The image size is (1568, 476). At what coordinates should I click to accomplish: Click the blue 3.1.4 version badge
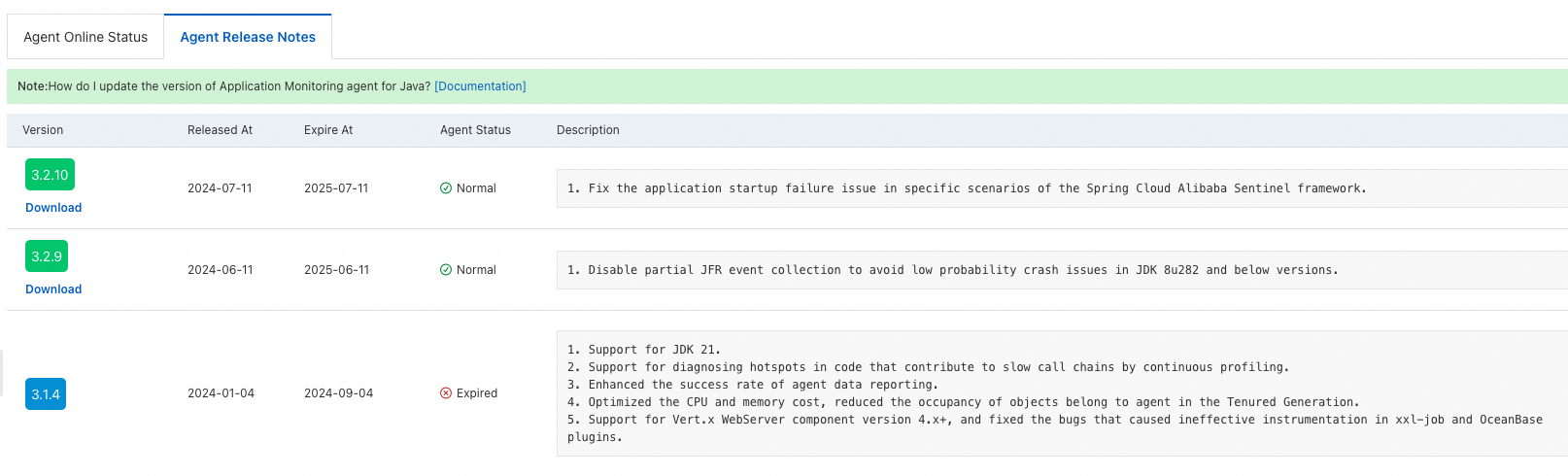pyautogui.click(x=46, y=394)
